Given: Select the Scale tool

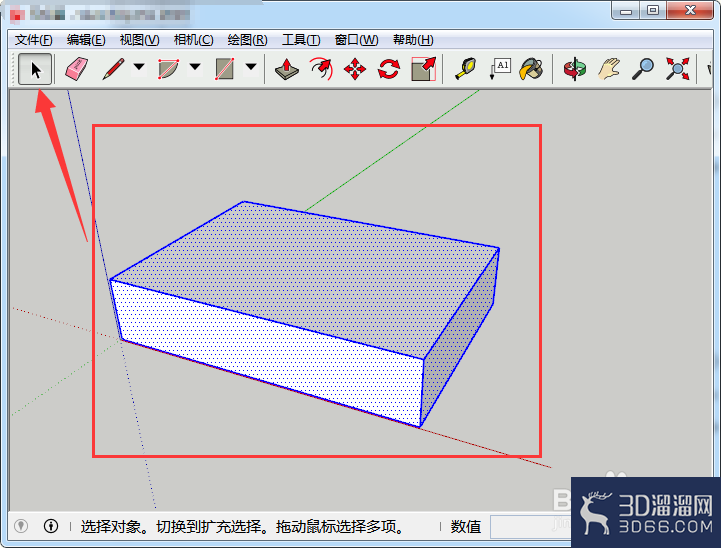Looking at the screenshot, I should (423, 69).
